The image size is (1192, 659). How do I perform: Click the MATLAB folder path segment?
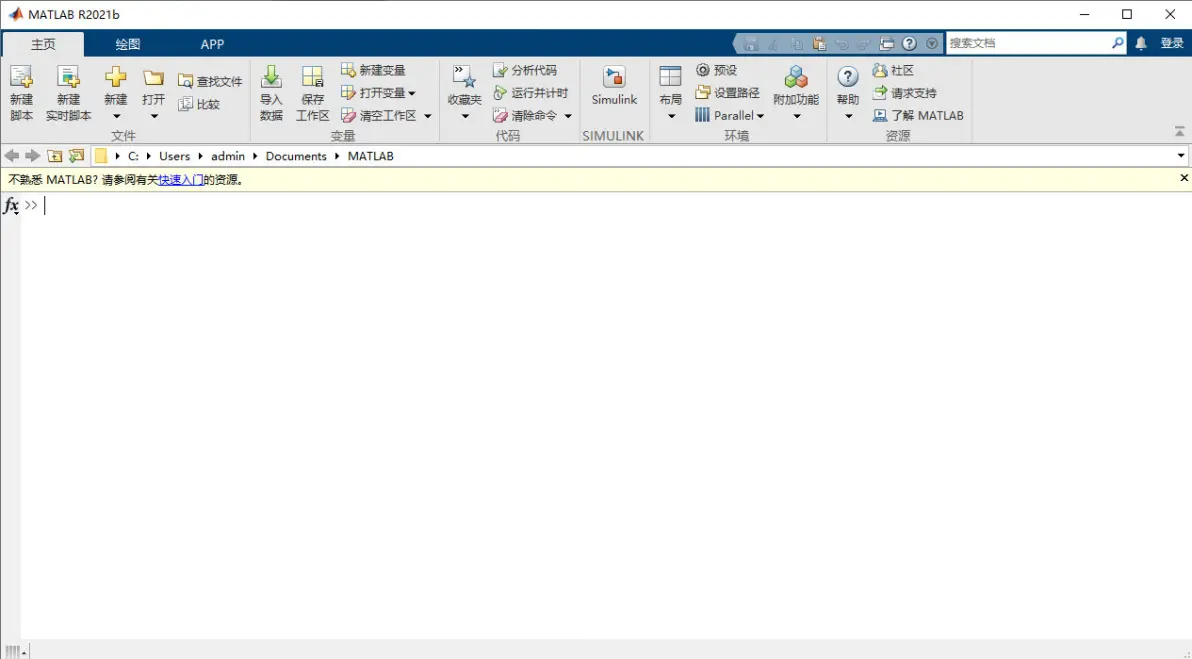[x=371, y=156]
